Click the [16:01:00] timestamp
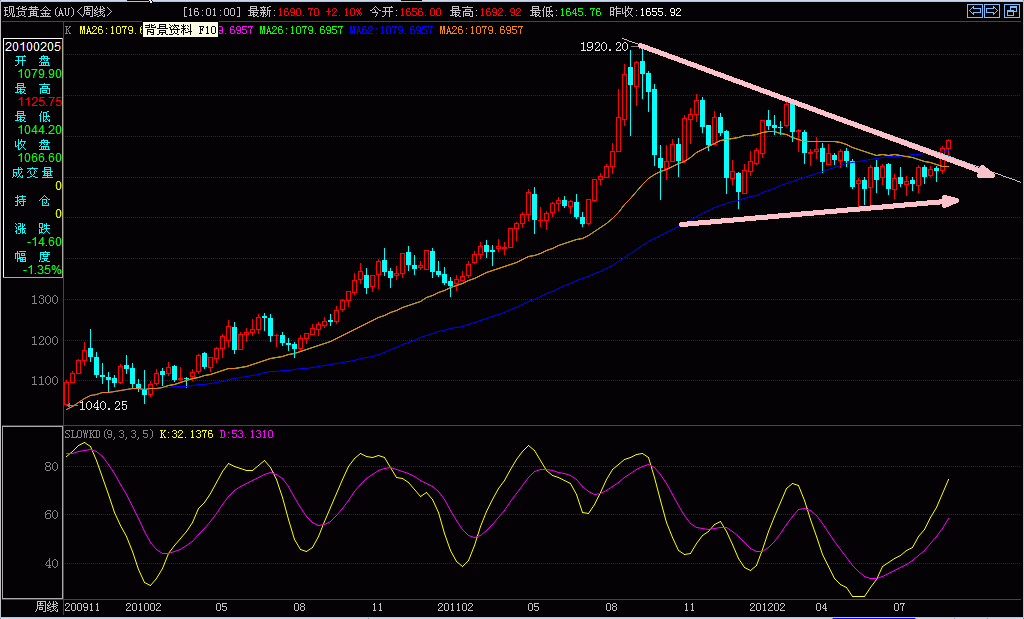This screenshot has width=1024, height=619. (x=212, y=12)
